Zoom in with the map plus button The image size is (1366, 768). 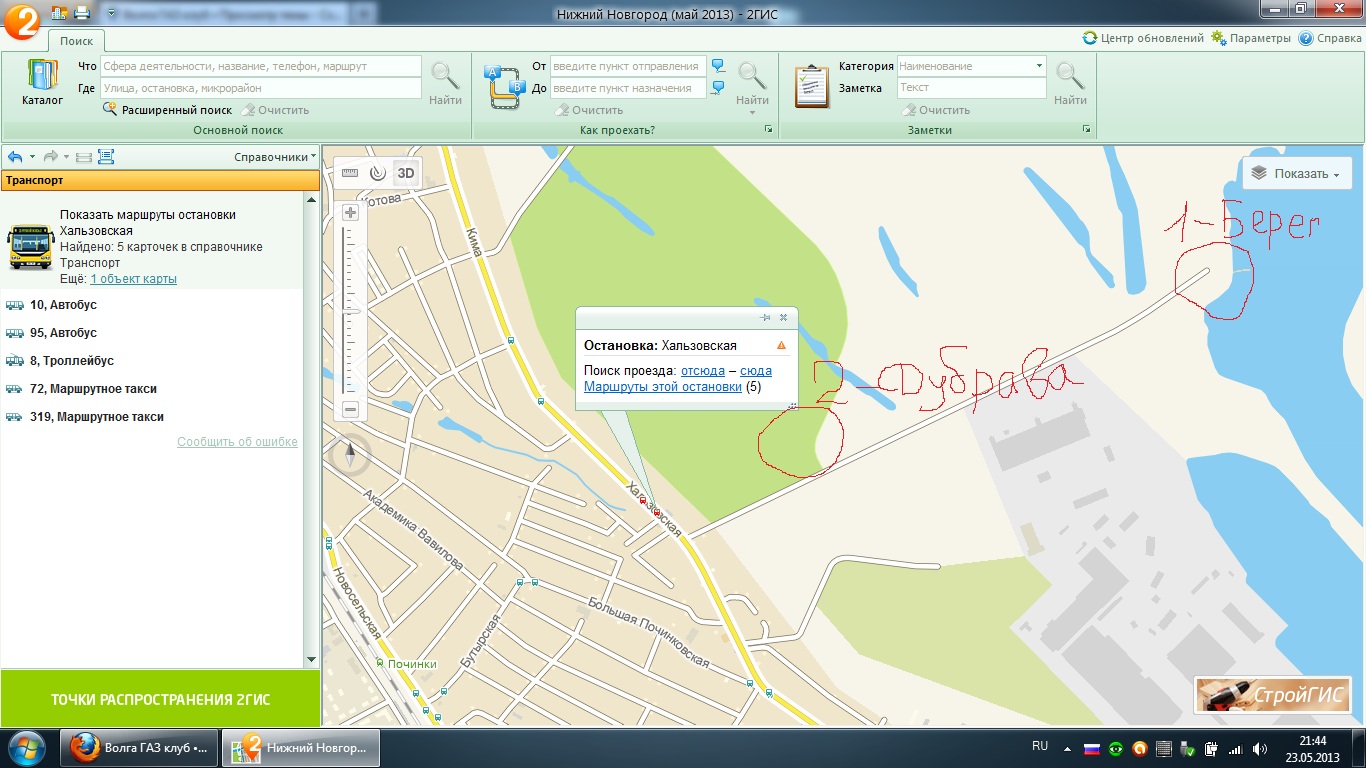[350, 212]
